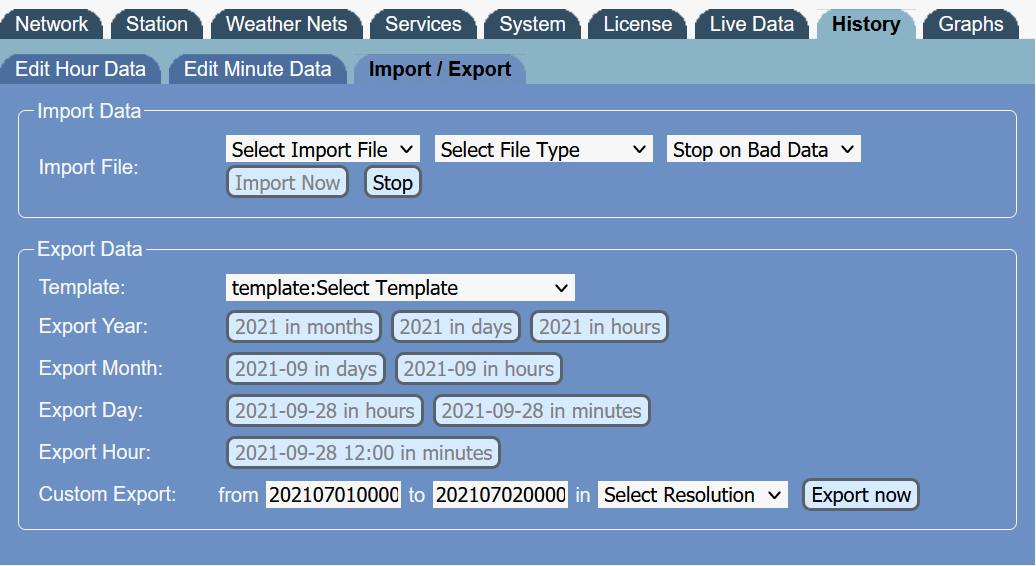
Task: Open the Stop on Bad Data dropdown
Action: click(763, 150)
